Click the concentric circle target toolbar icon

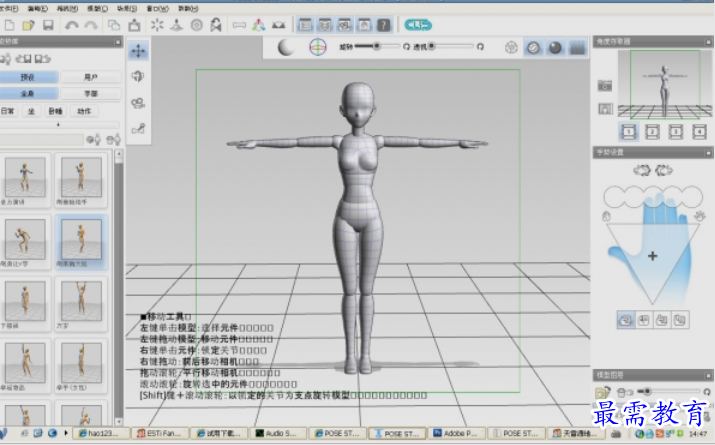(197, 25)
